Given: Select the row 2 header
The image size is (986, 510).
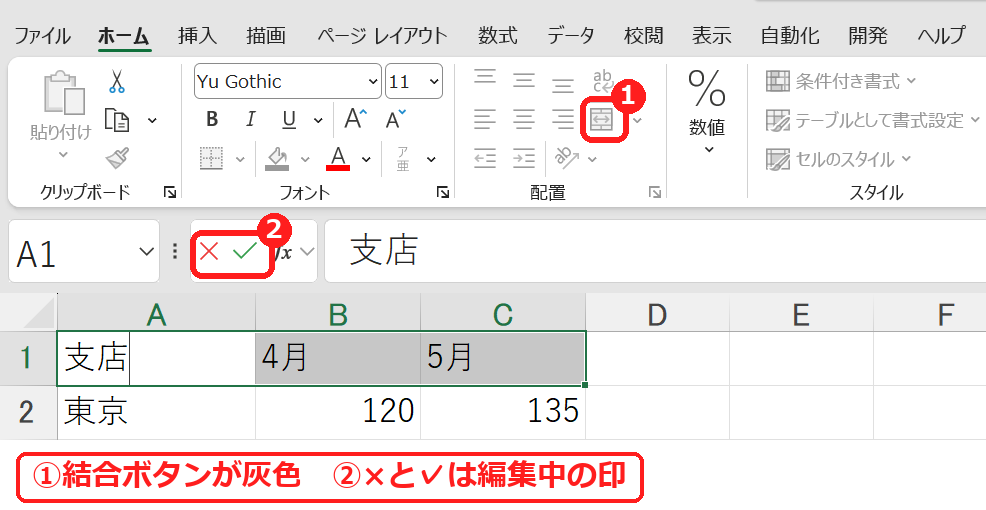Looking at the screenshot, I should point(28,412).
